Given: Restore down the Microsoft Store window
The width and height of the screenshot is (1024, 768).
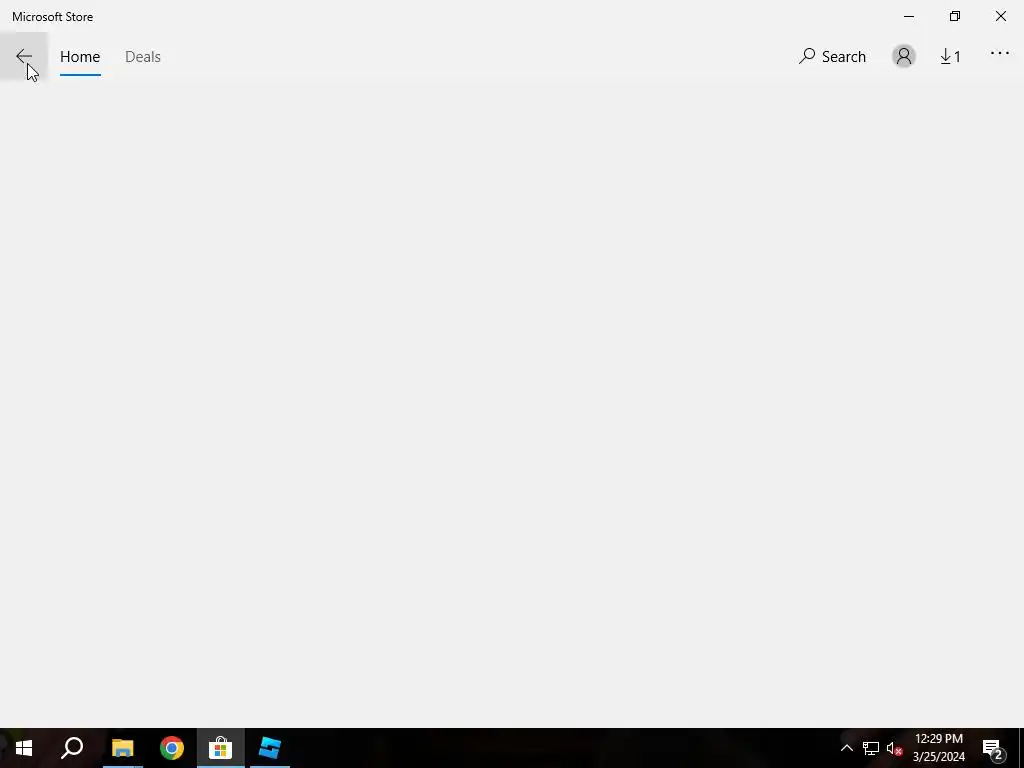Looking at the screenshot, I should (955, 16).
